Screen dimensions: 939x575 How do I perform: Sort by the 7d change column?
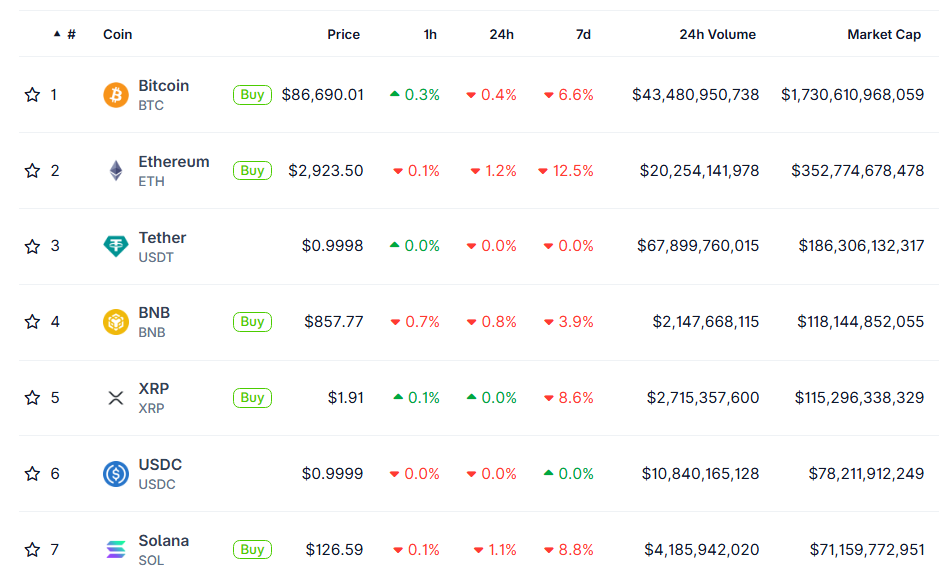583,34
